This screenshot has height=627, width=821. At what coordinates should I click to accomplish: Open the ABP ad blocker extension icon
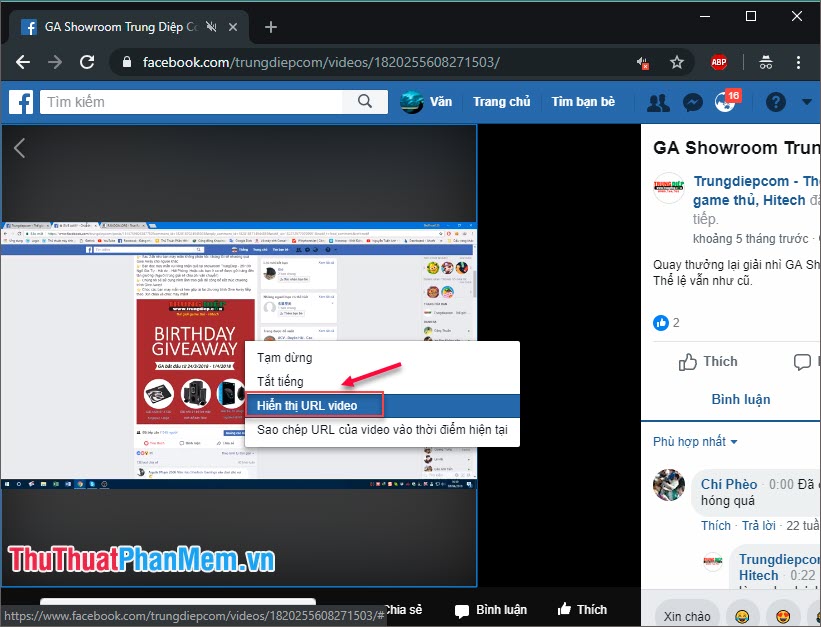coord(719,61)
